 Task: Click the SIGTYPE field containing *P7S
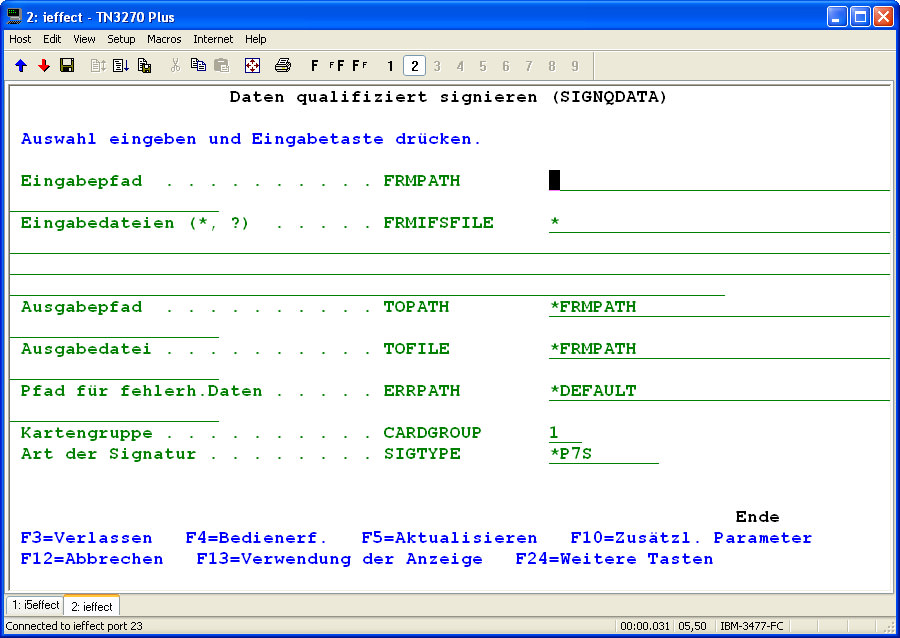603,455
